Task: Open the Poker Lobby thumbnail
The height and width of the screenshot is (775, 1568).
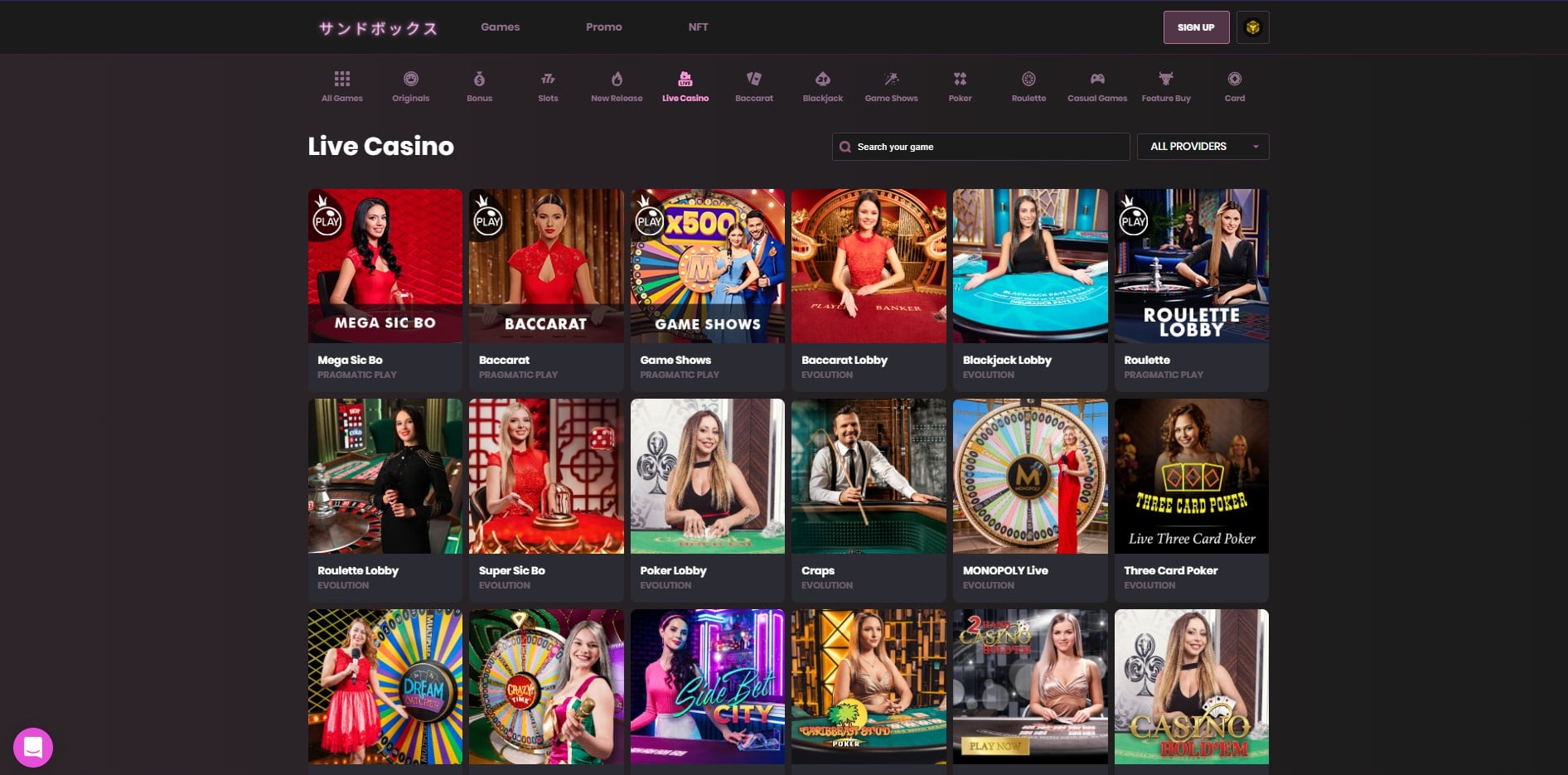Action: (708, 476)
